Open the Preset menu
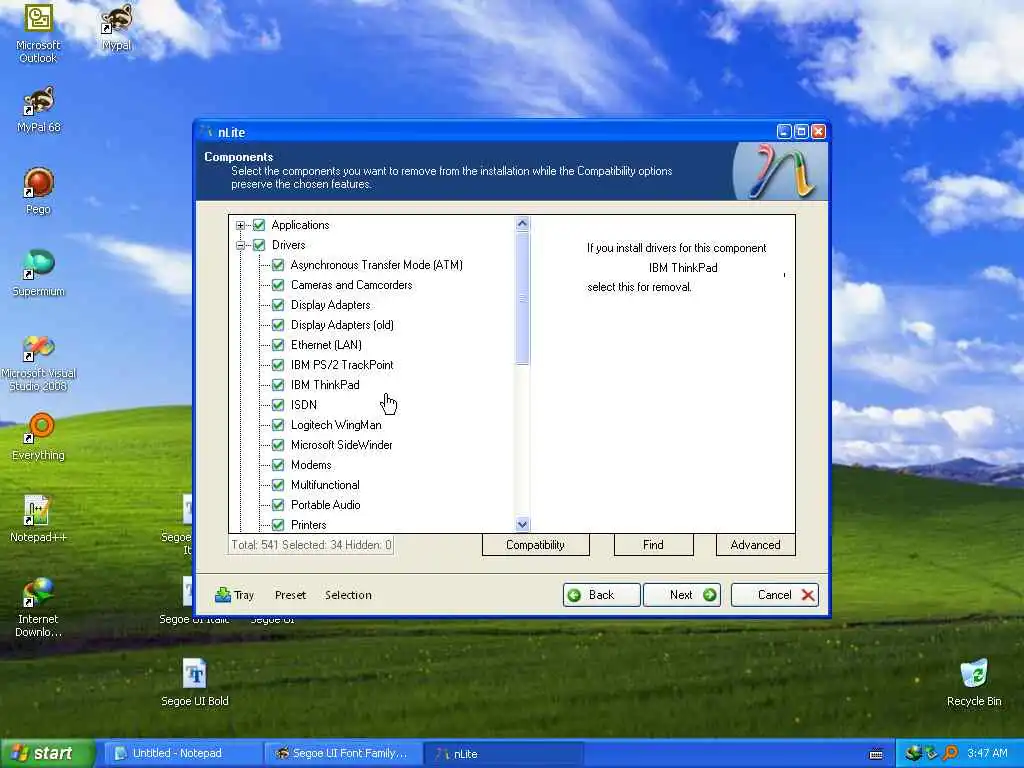The height and width of the screenshot is (768, 1024). tap(290, 595)
